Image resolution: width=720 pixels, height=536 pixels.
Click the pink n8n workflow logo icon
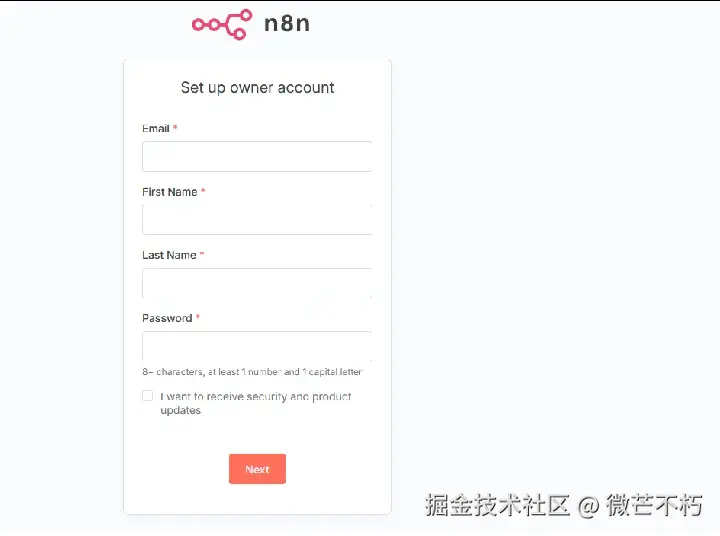[x=222, y=24]
